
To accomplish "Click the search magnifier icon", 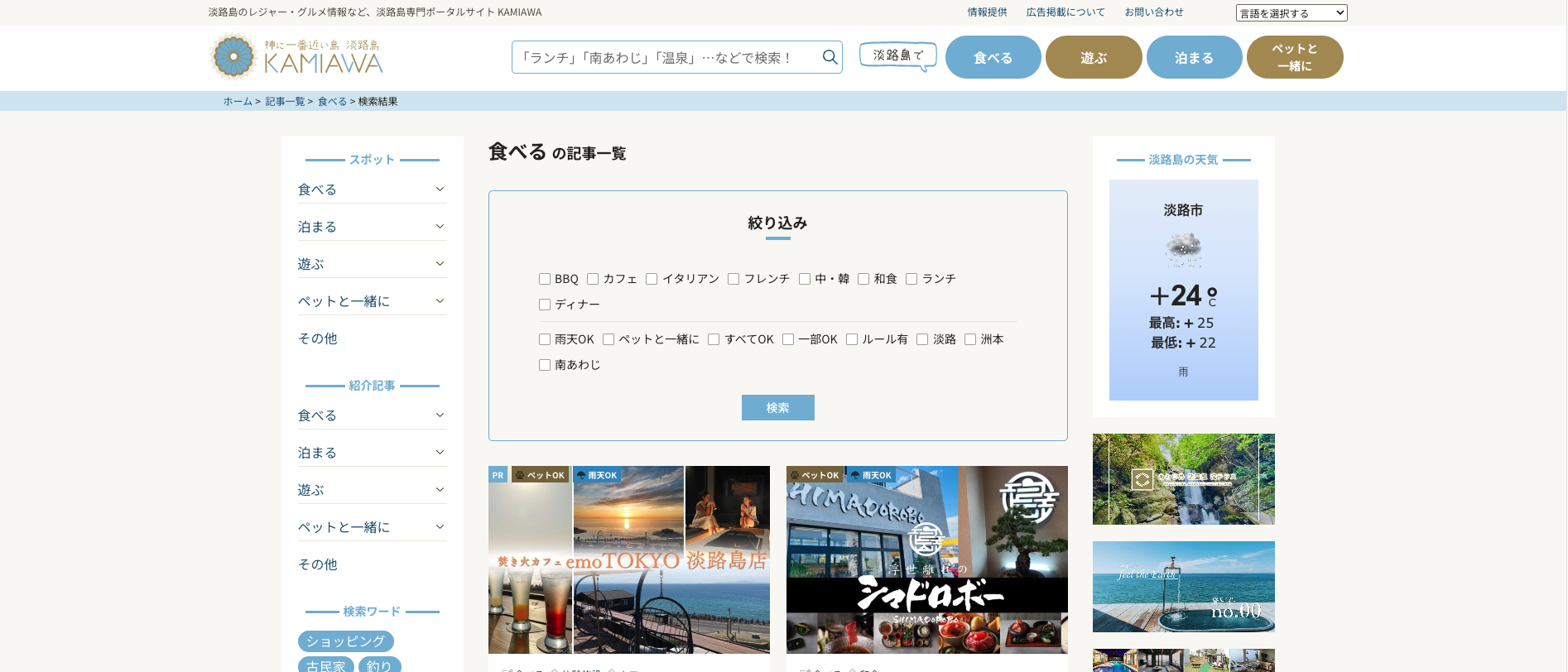I will 830,57.
